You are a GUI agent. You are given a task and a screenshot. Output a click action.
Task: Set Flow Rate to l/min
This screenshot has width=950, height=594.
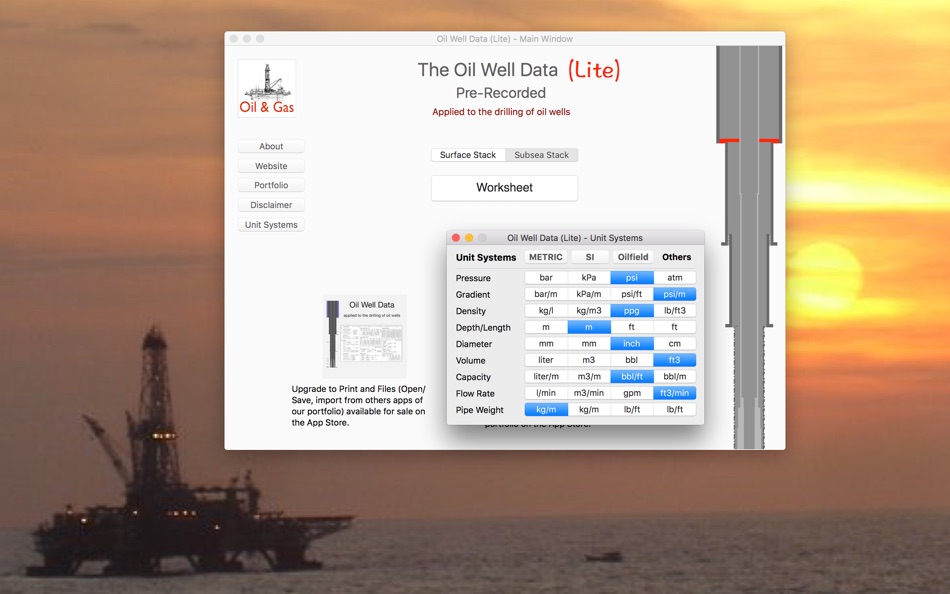coord(546,393)
